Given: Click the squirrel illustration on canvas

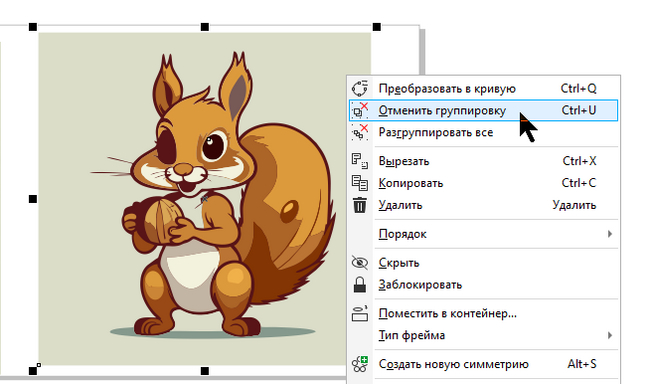Looking at the screenshot, I should [x=213, y=195].
